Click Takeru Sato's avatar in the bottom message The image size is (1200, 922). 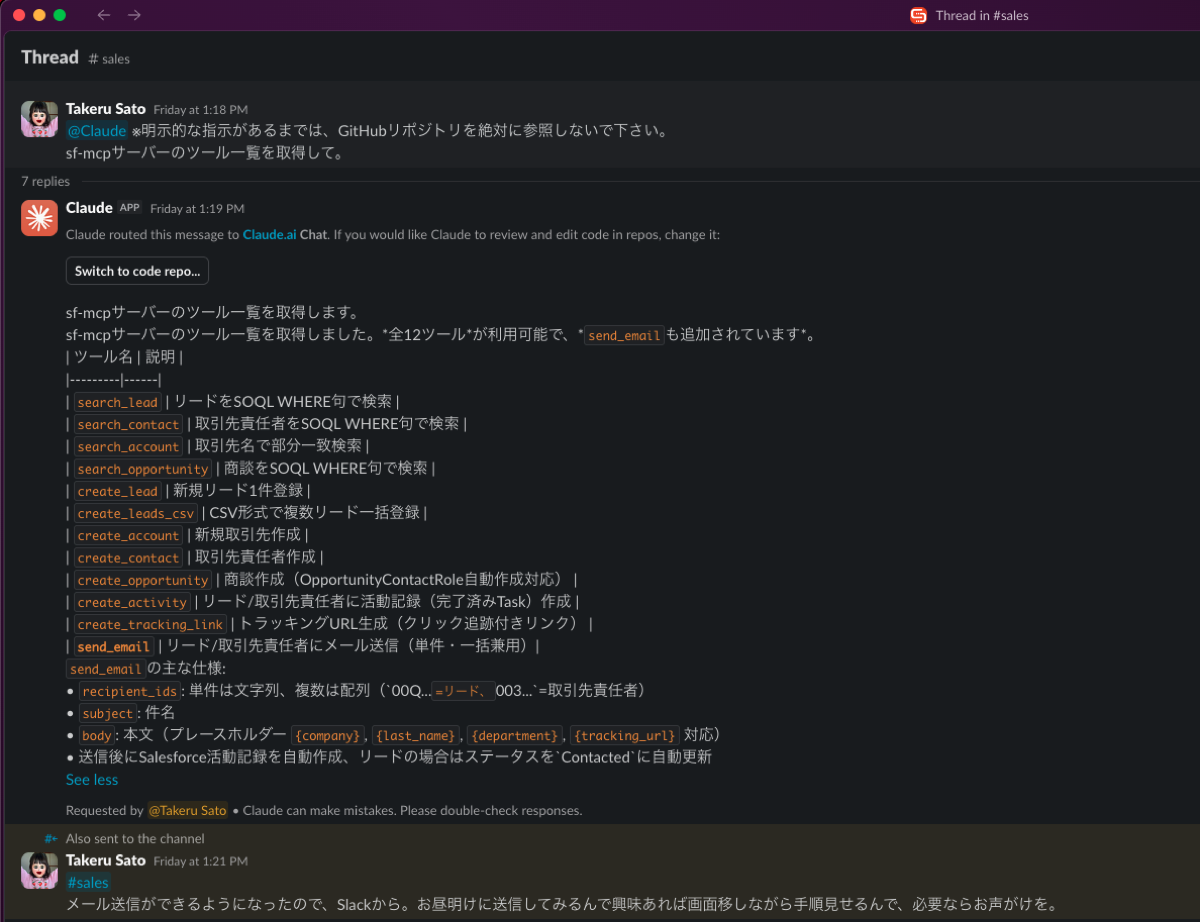tap(39, 871)
